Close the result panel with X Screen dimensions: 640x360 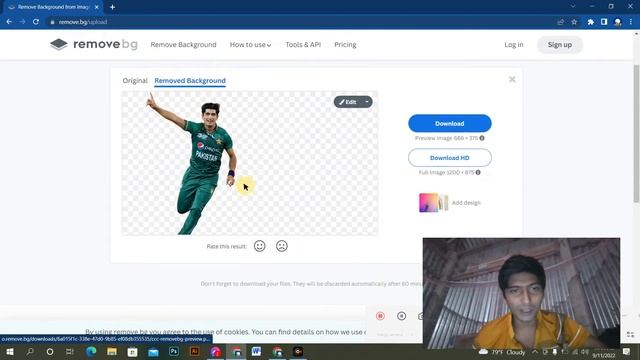(512, 79)
